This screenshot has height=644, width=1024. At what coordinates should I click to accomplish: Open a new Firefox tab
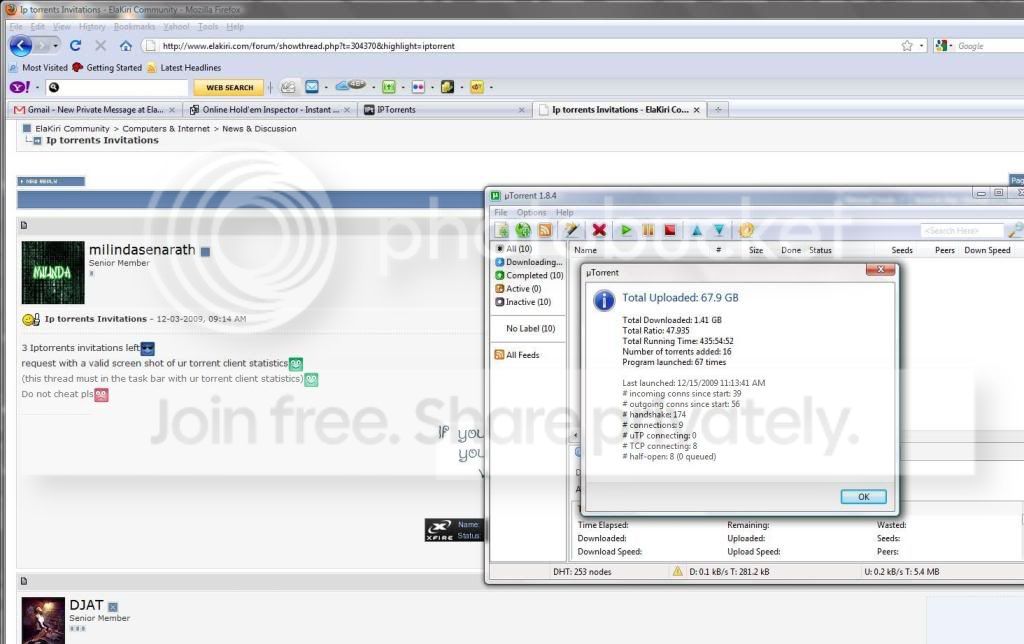point(718,110)
